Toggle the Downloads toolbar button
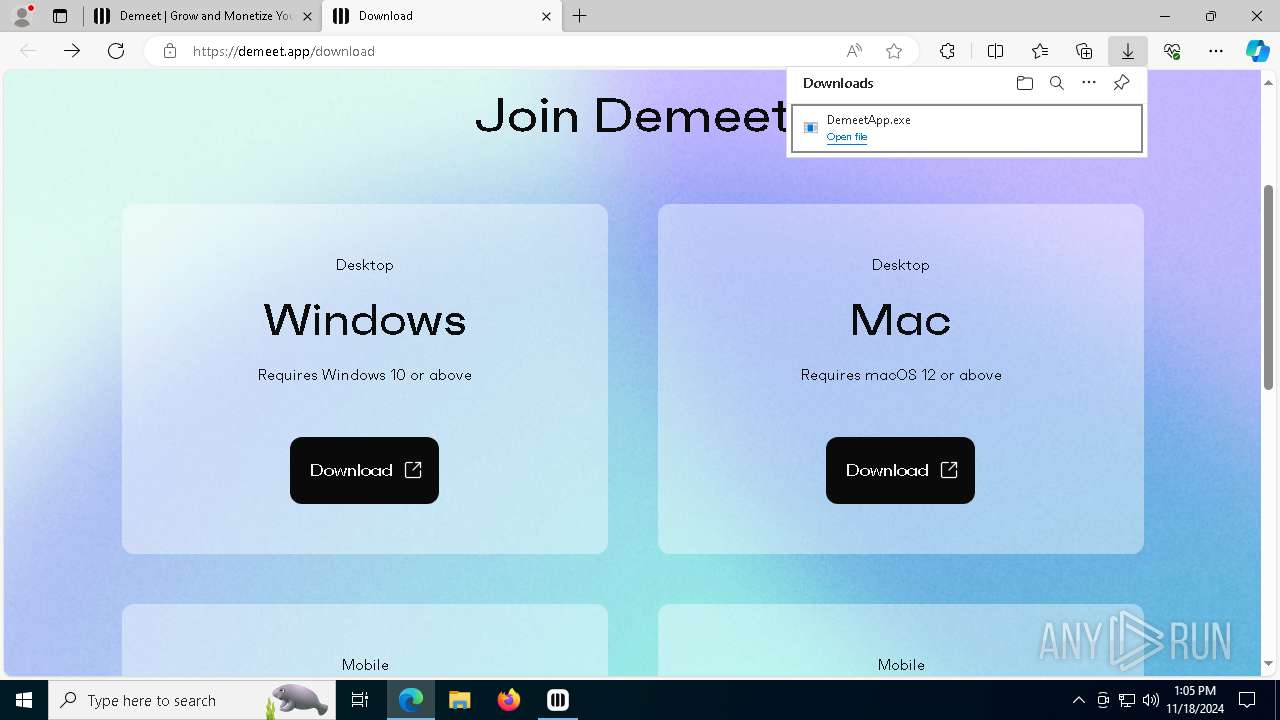Screen dimensions: 1280x720 pos(1128,51)
